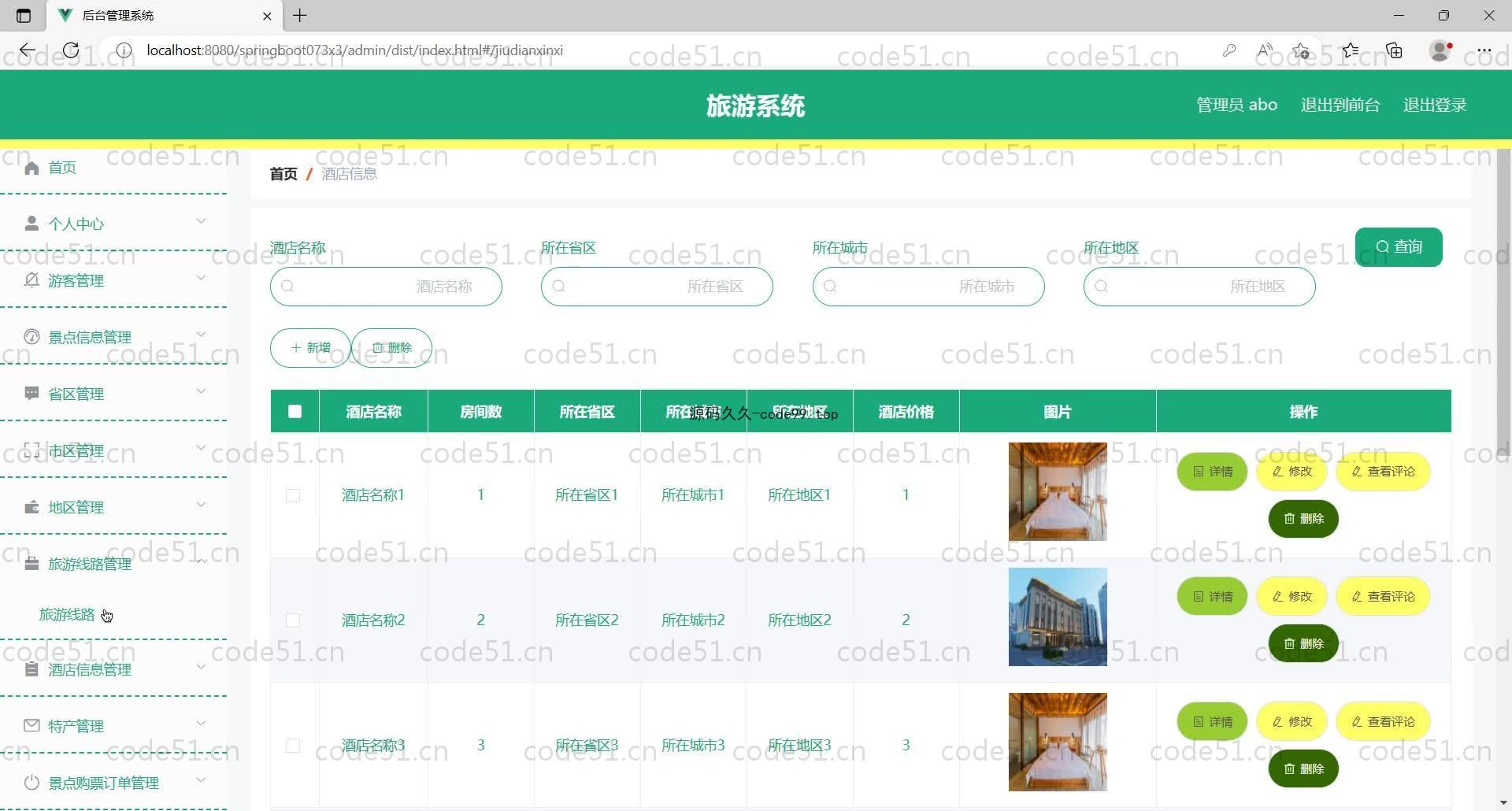Click the page vertical scrollbar

click(1503, 303)
